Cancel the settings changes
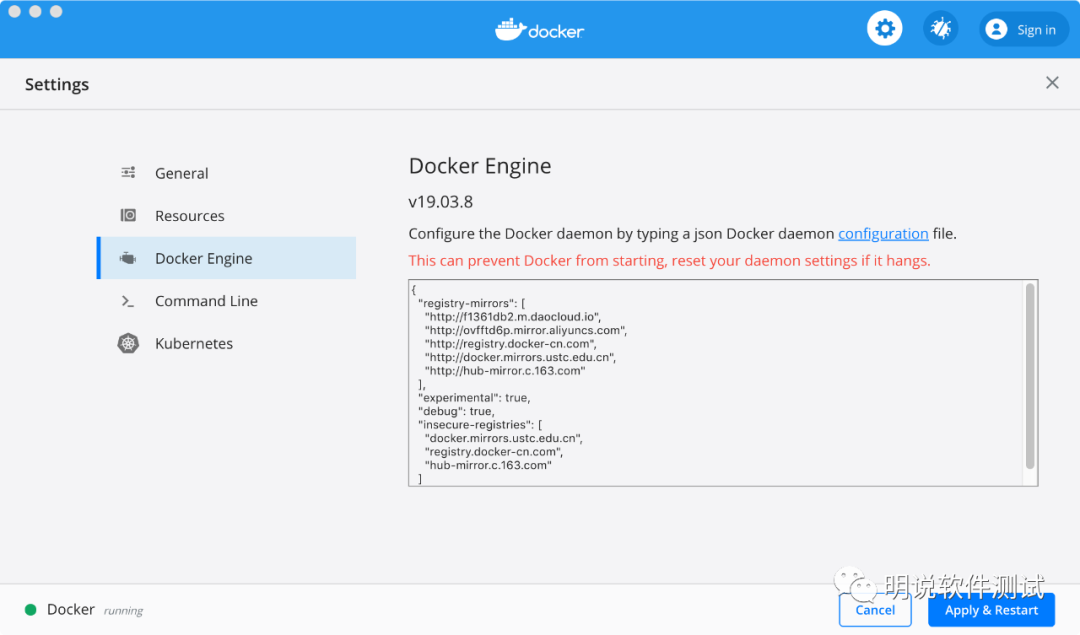The image size is (1080, 635). point(875,610)
